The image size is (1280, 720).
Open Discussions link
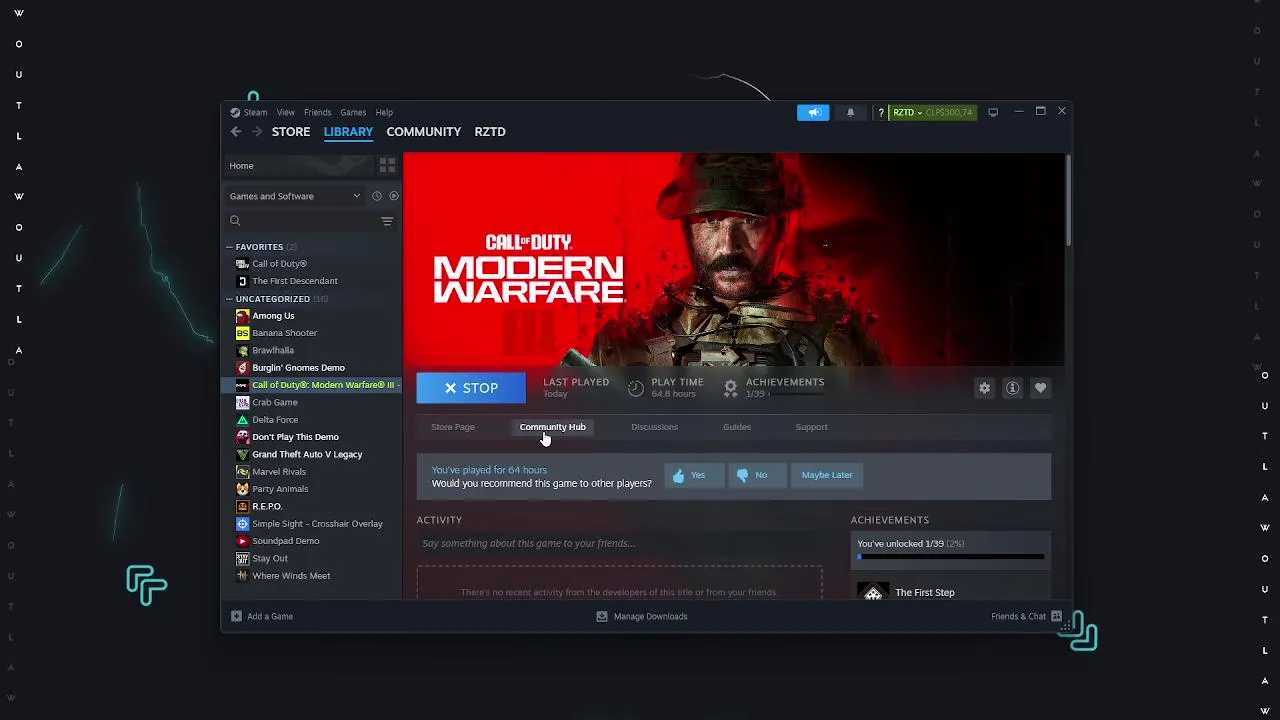(655, 427)
